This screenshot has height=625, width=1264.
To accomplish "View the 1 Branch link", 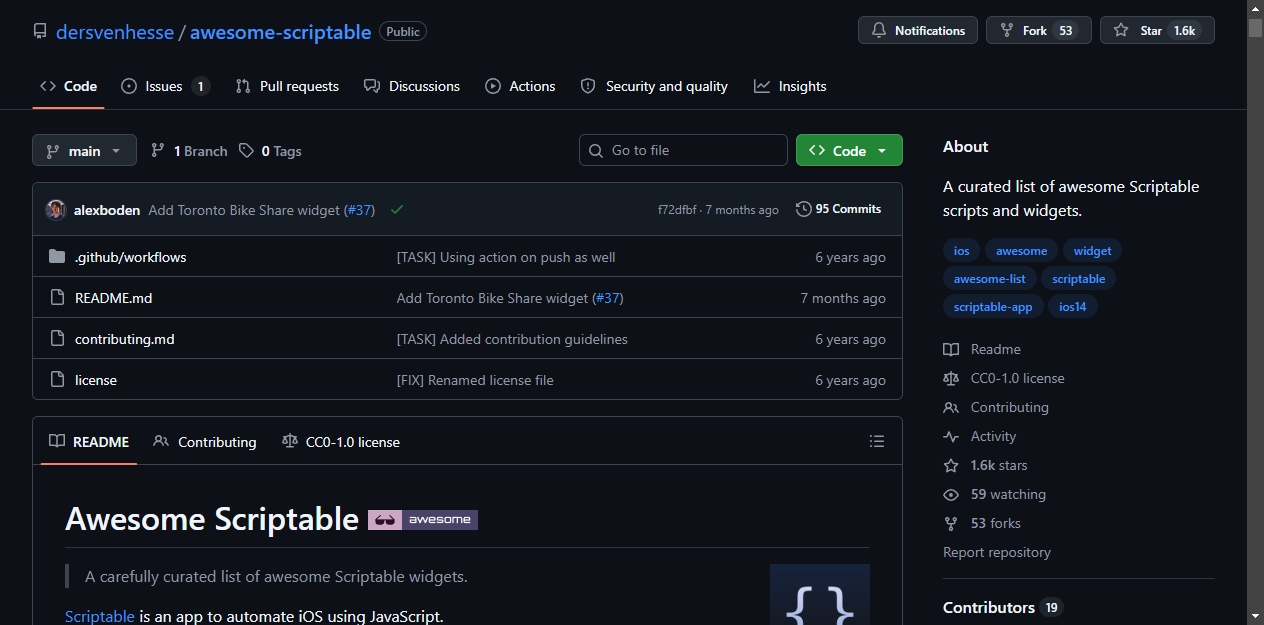I will [x=189, y=151].
